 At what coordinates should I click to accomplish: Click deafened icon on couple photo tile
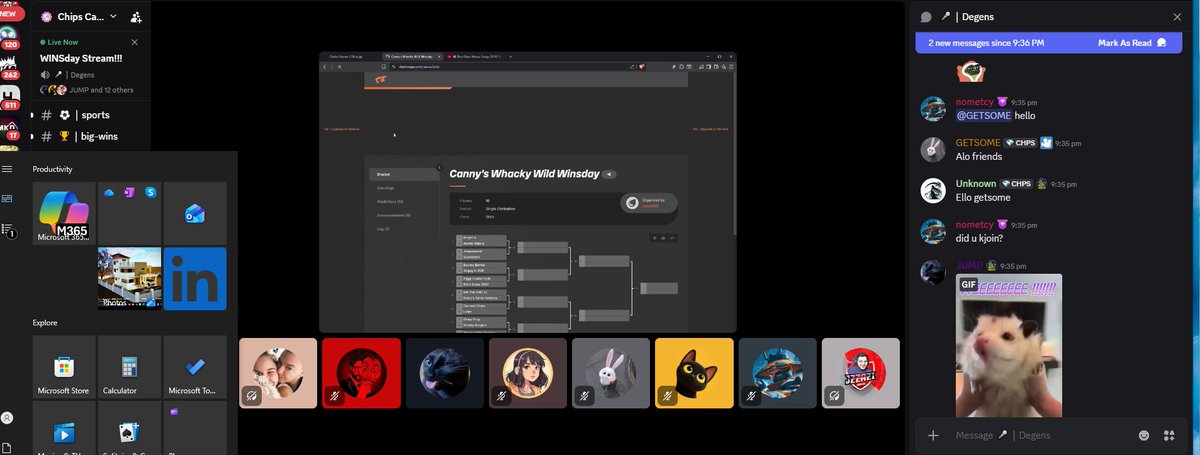tap(251, 396)
